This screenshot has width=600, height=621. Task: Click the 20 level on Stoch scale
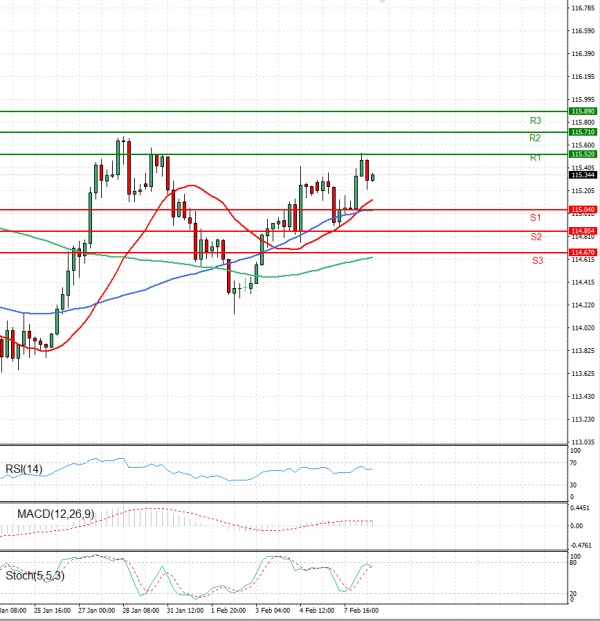pyautogui.click(x=573, y=594)
